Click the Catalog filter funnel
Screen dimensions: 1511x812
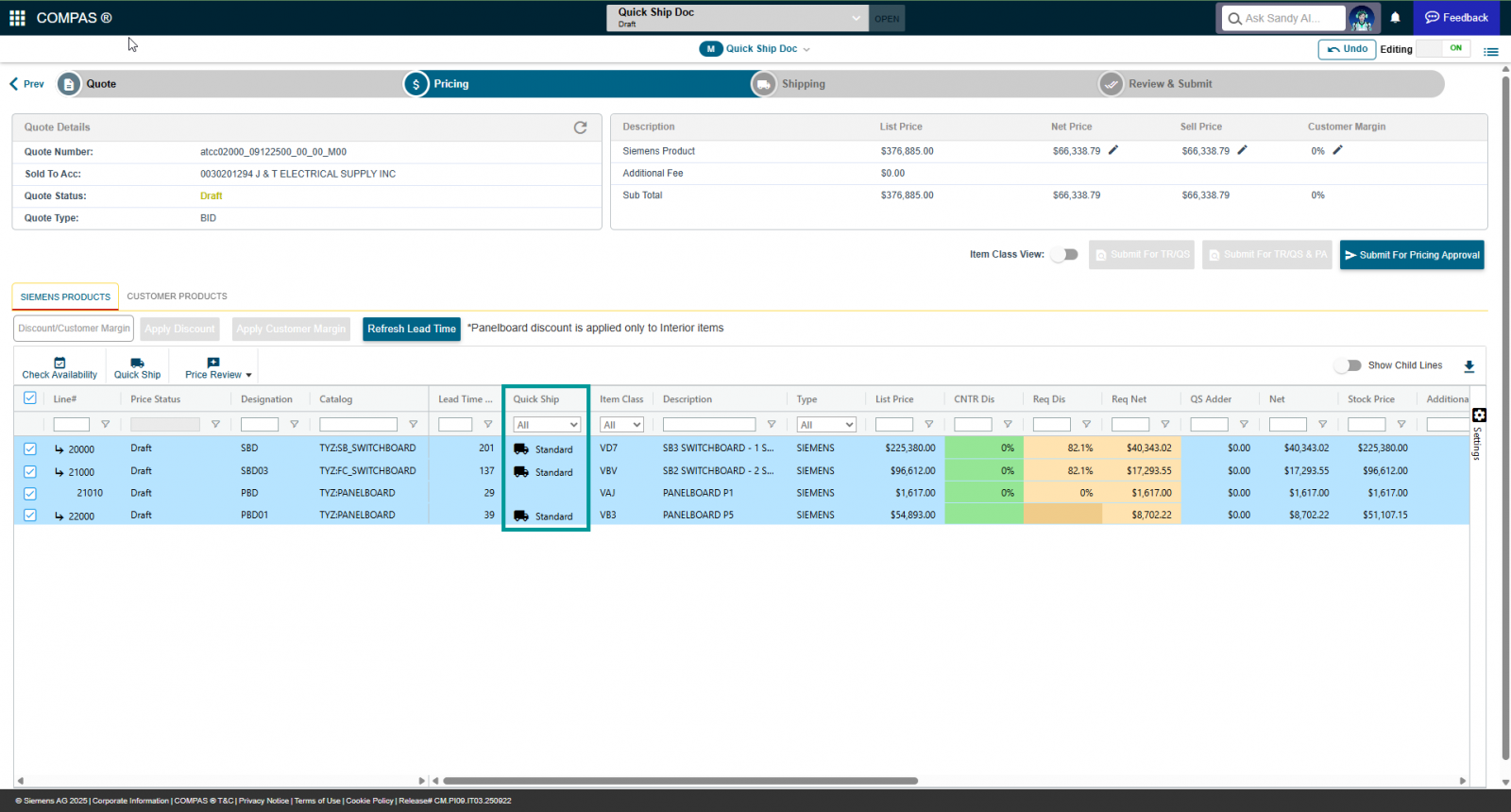(413, 425)
